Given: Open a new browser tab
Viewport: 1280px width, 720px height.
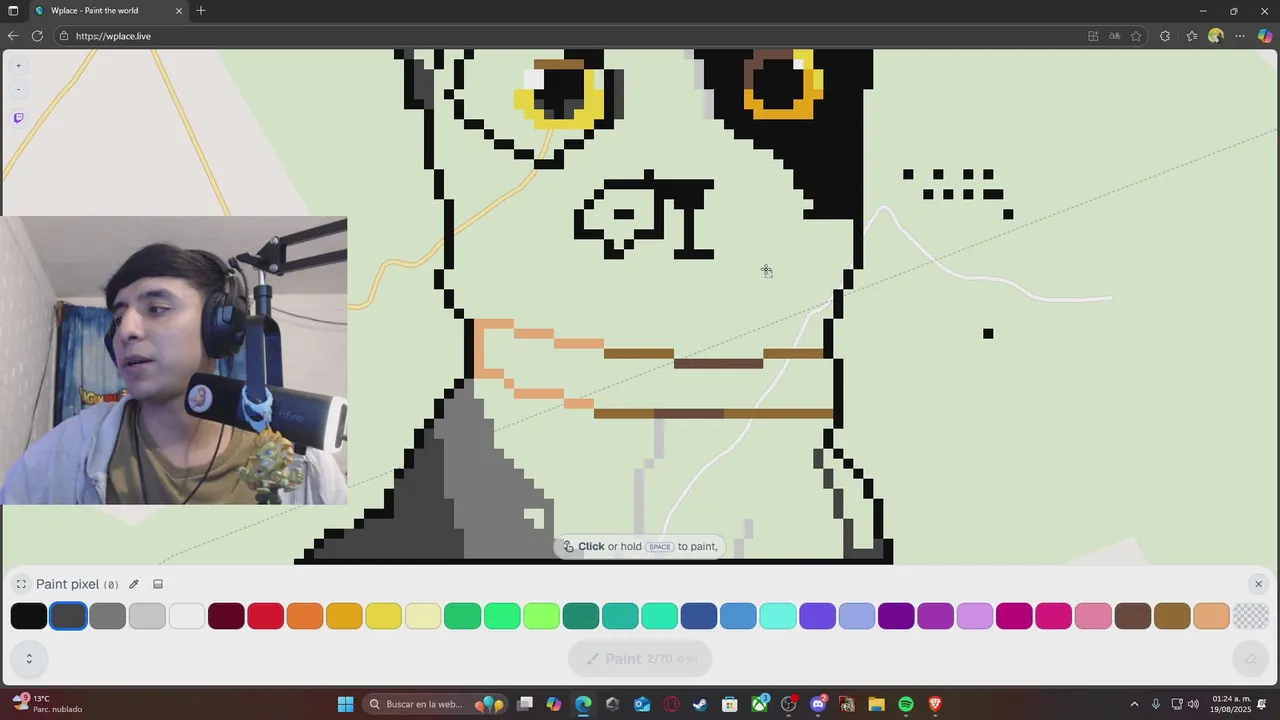Looking at the screenshot, I should (201, 11).
